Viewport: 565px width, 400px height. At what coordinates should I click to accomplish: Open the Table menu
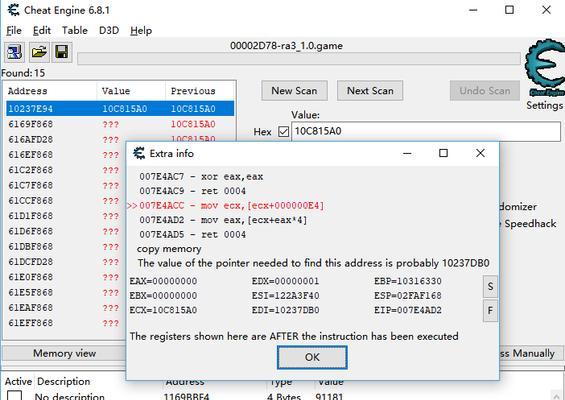click(75, 31)
